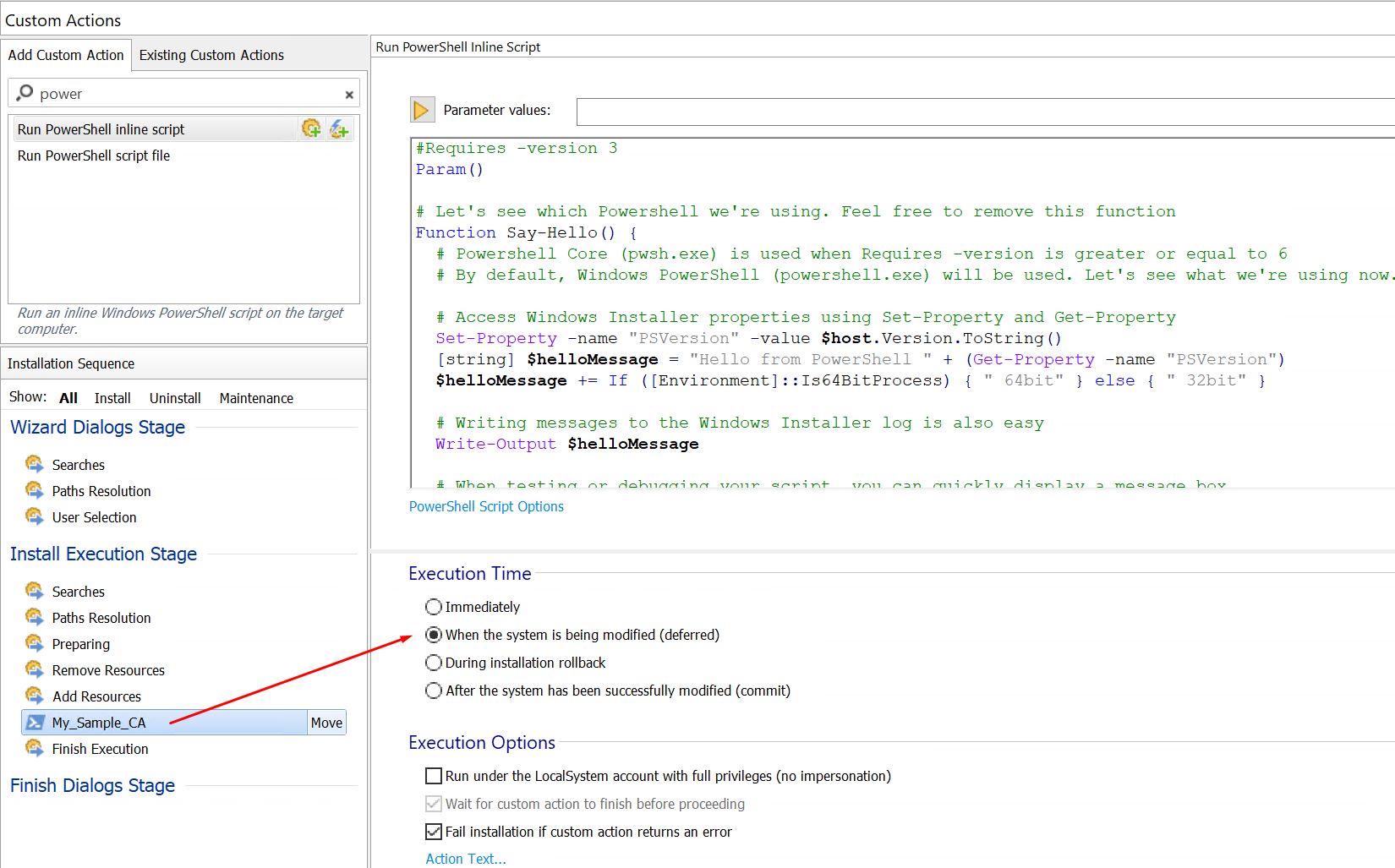Open the Action Text link
This screenshot has width=1395, height=868.
pyautogui.click(x=465, y=859)
